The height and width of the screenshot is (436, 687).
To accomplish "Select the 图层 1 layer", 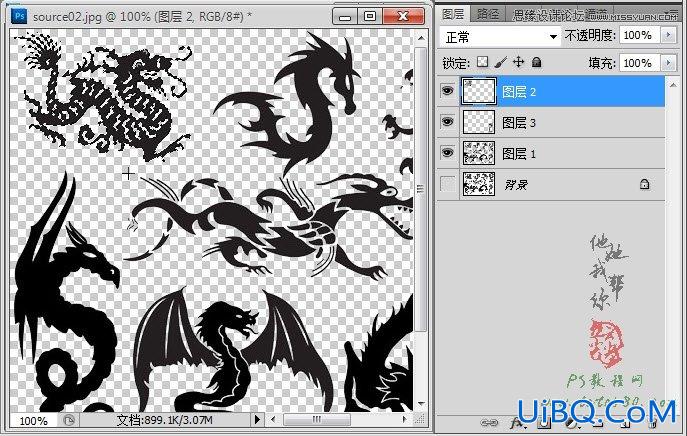I will click(x=551, y=153).
